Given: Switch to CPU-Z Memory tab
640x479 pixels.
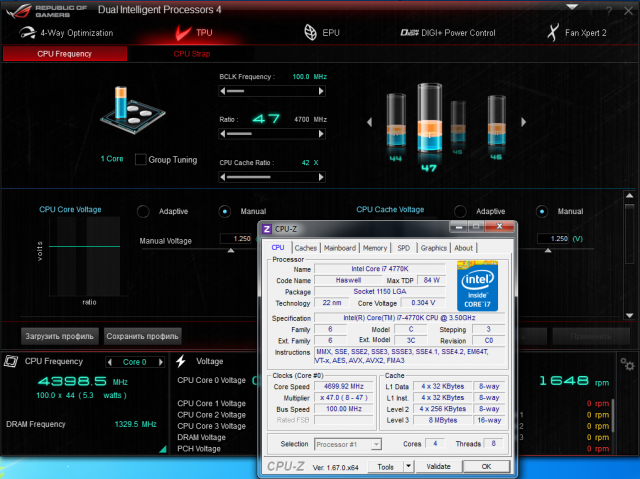Looking at the screenshot, I should 375,248.
